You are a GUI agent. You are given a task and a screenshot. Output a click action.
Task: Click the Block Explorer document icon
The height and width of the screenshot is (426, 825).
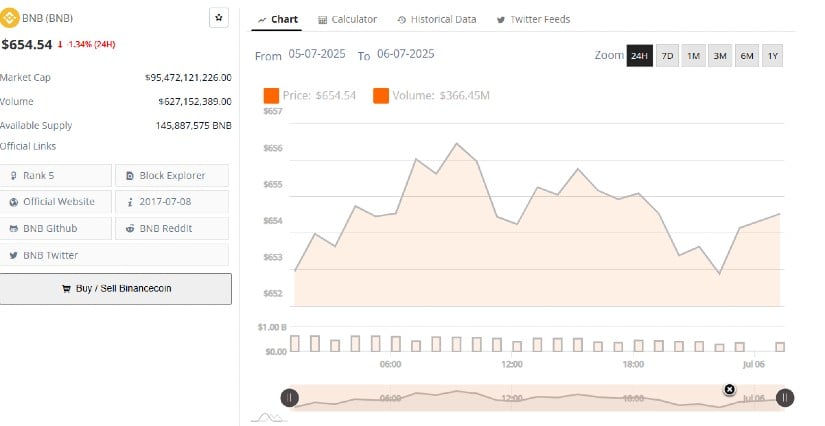point(130,176)
